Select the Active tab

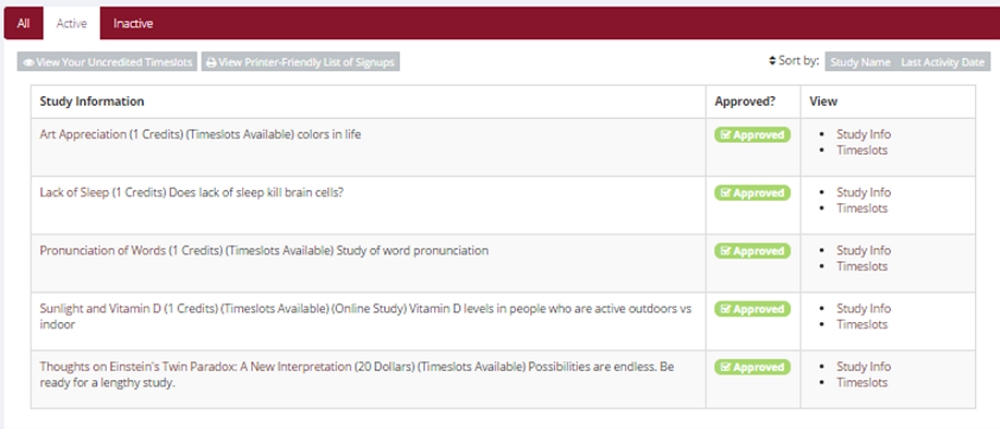click(x=71, y=24)
